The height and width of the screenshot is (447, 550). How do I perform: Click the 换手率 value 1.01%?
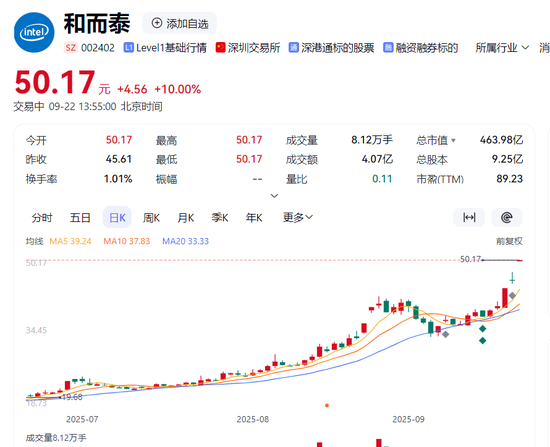click(118, 179)
